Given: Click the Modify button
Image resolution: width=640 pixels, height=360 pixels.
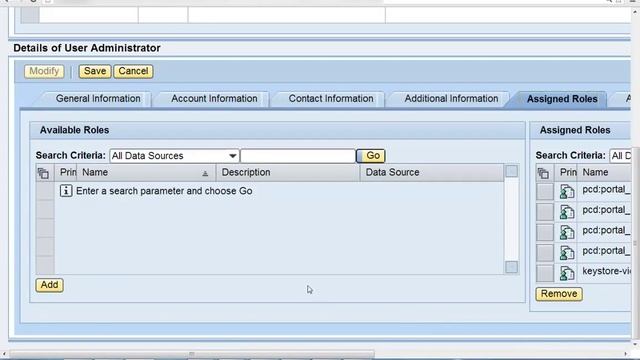Looking at the screenshot, I should click(44, 71).
